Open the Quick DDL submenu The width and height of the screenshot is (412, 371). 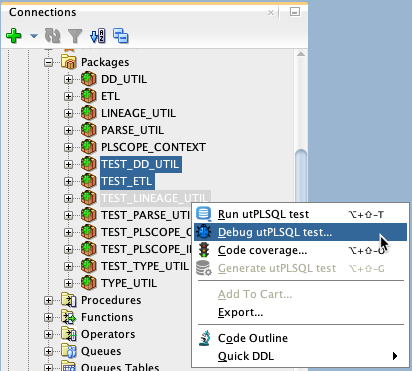(300, 356)
